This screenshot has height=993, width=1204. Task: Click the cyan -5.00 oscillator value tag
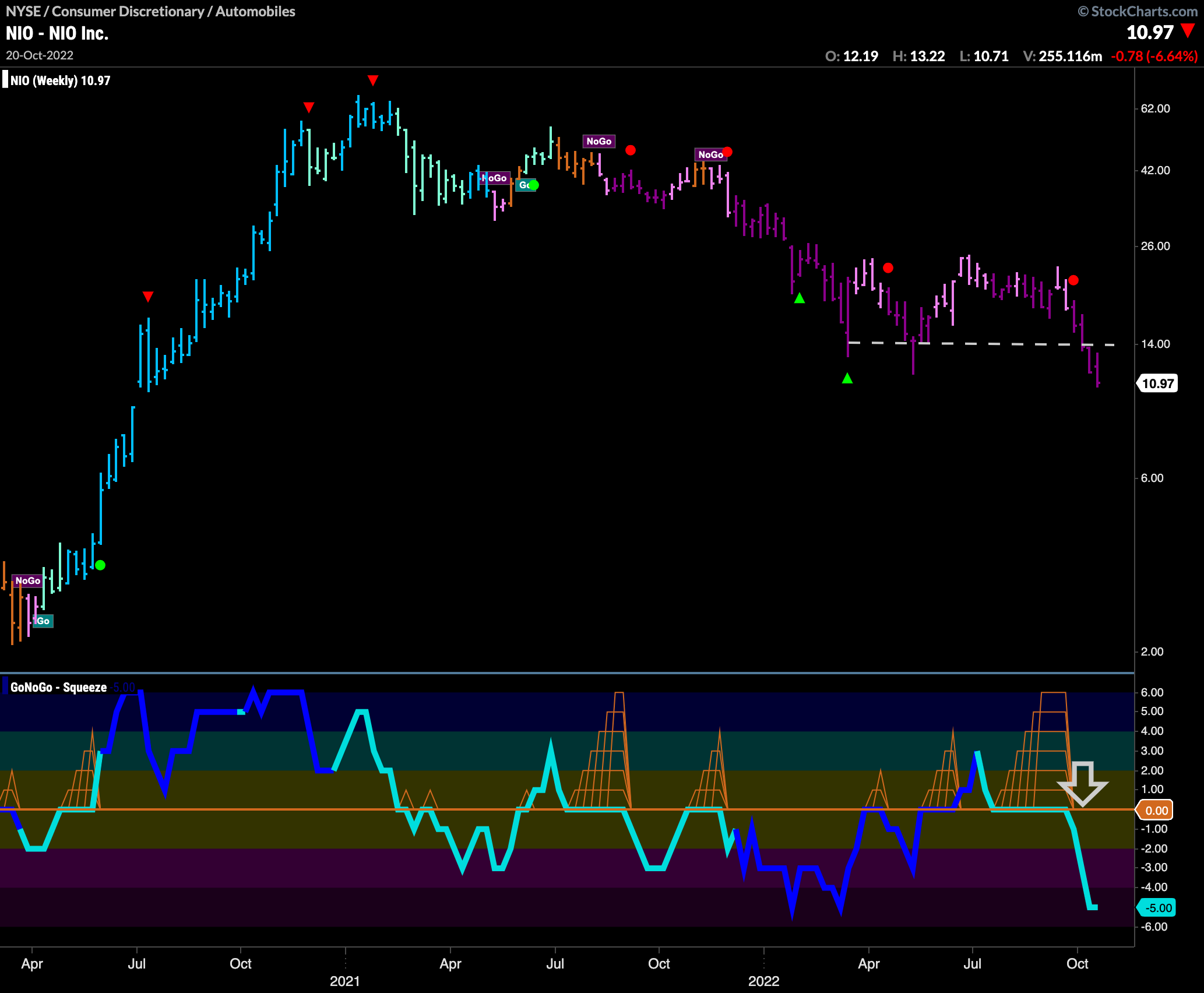tap(1157, 907)
